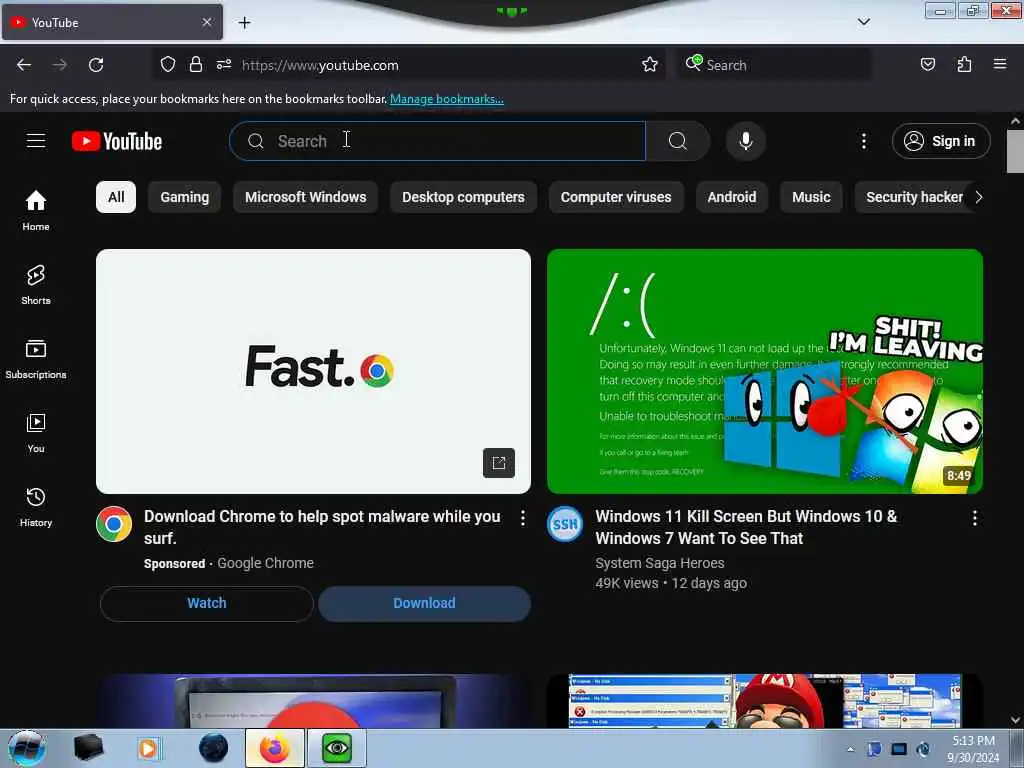The height and width of the screenshot is (768, 1024).
Task: Open the media player taskbar icon
Action: pyautogui.click(x=148, y=748)
